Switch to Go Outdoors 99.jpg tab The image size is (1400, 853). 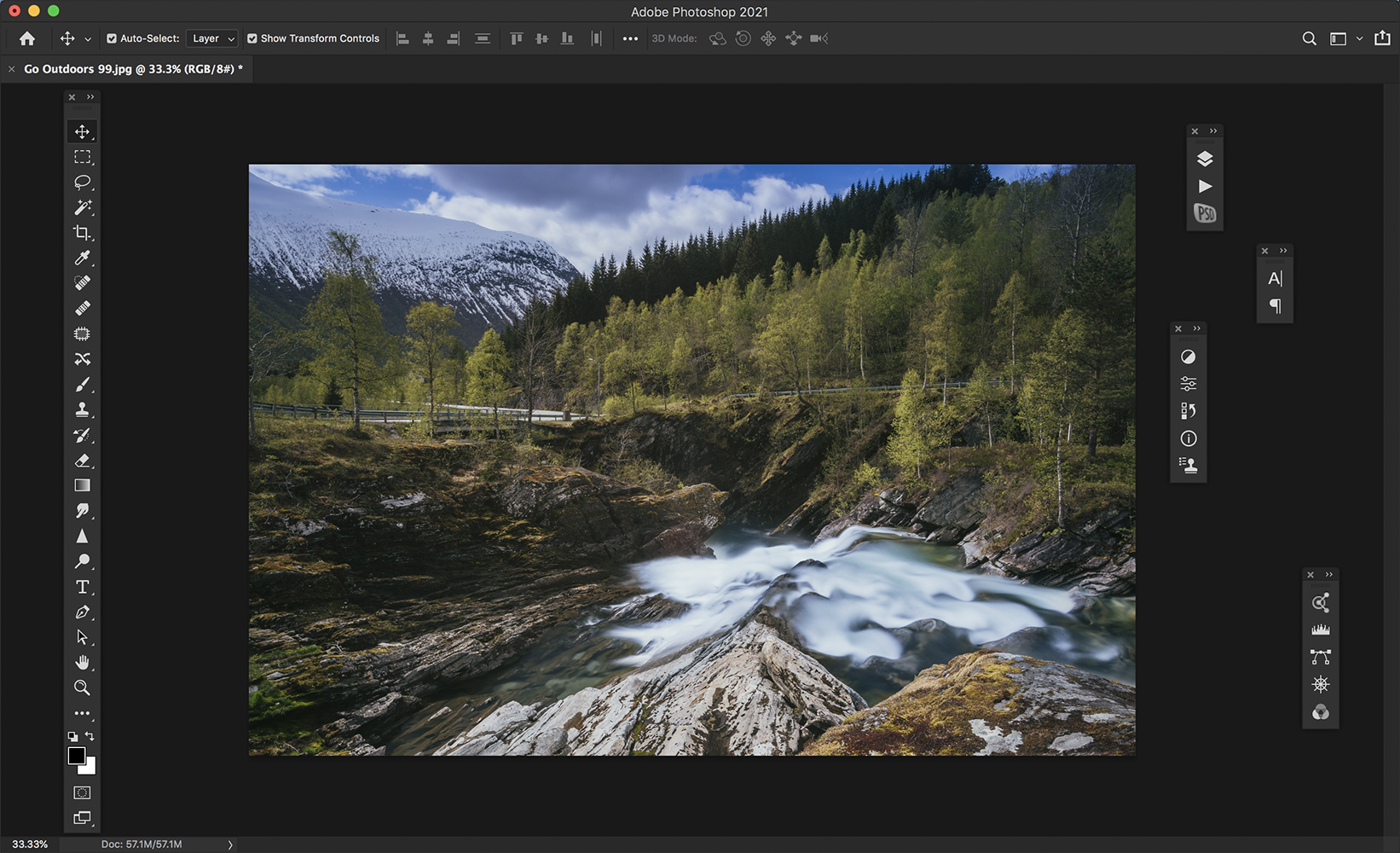pyautogui.click(x=133, y=69)
